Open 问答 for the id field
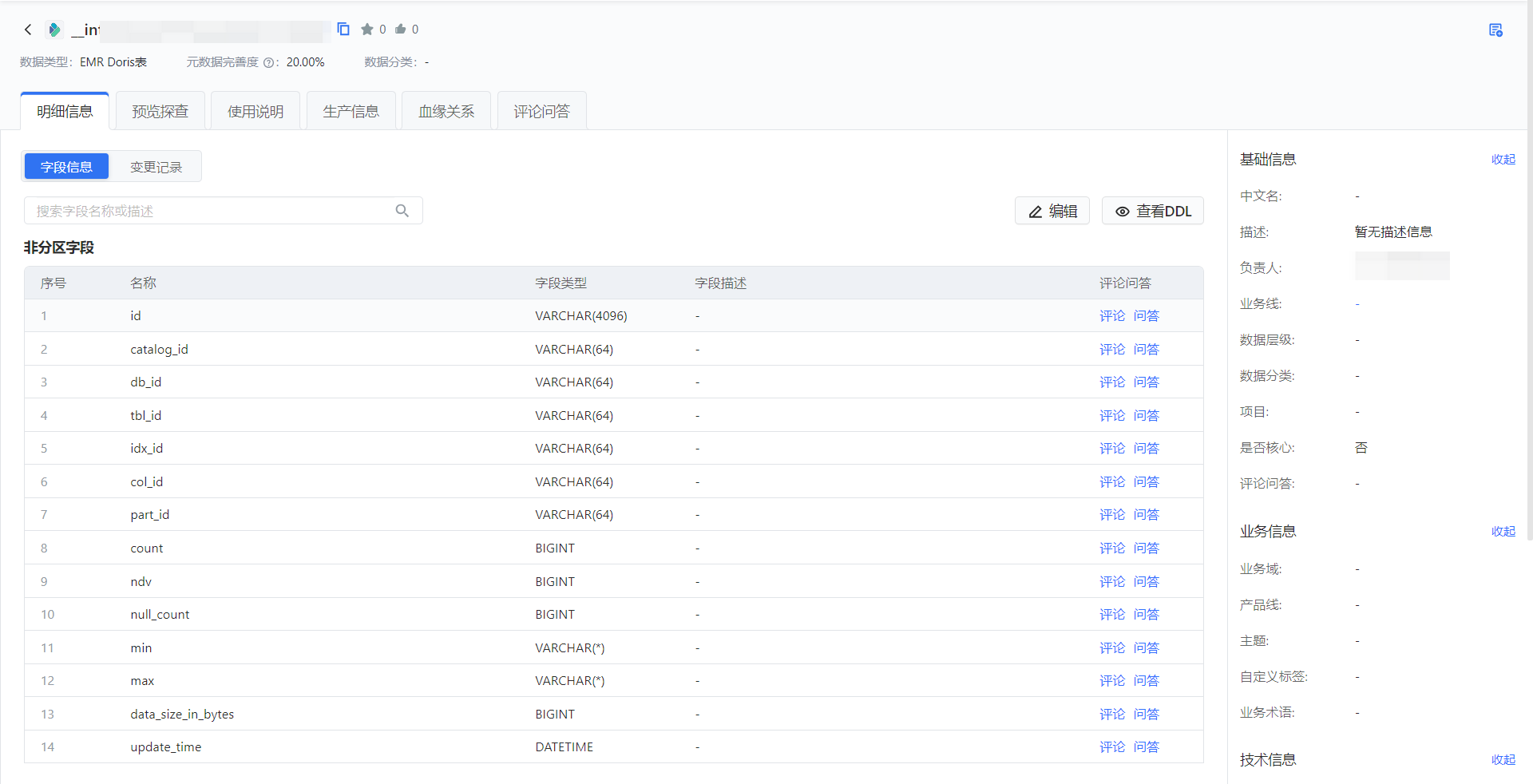 (1147, 316)
